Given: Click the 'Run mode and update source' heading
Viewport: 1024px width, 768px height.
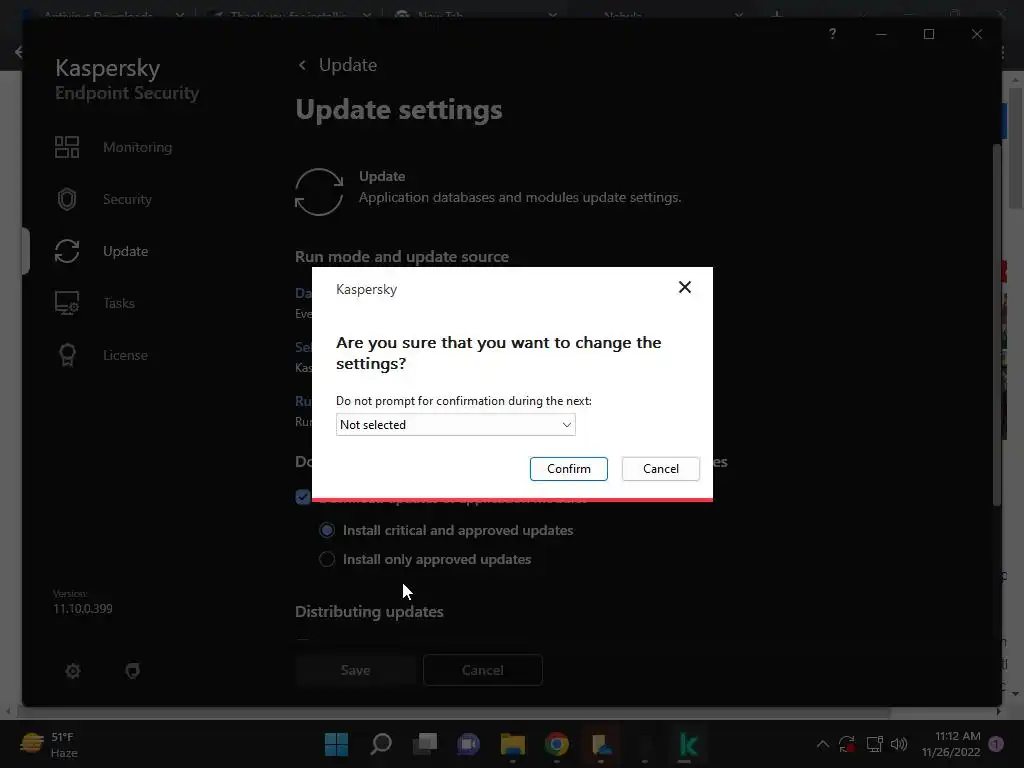Looking at the screenshot, I should (x=402, y=257).
